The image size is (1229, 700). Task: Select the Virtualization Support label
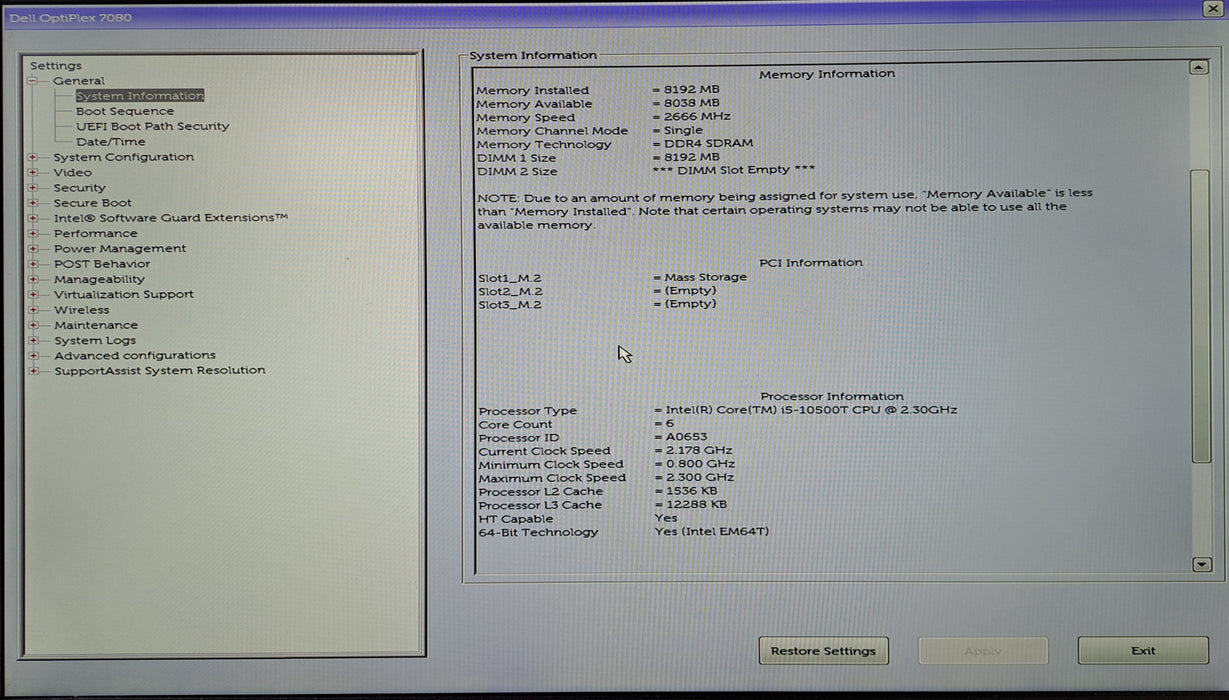tap(124, 294)
